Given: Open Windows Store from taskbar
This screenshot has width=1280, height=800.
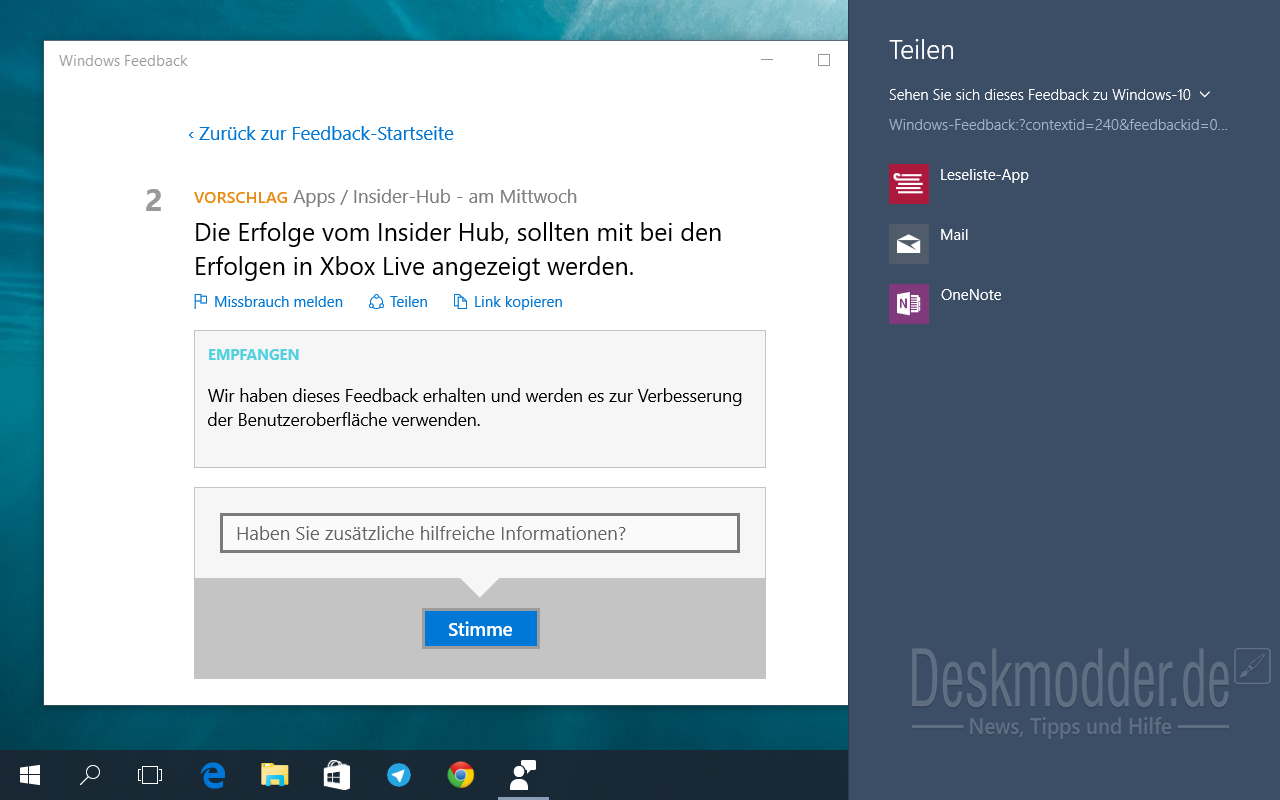Looking at the screenshot, I should pos(336,775).
